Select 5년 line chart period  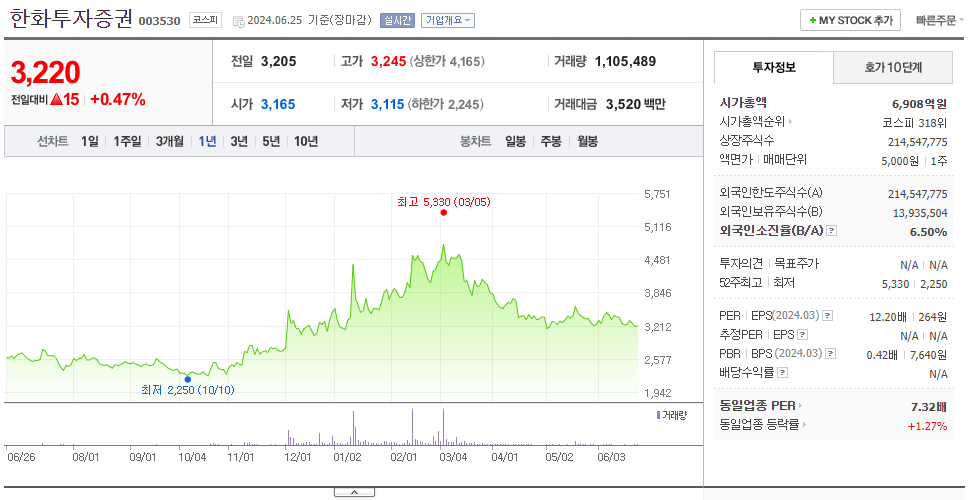click(x=271, y=141)
